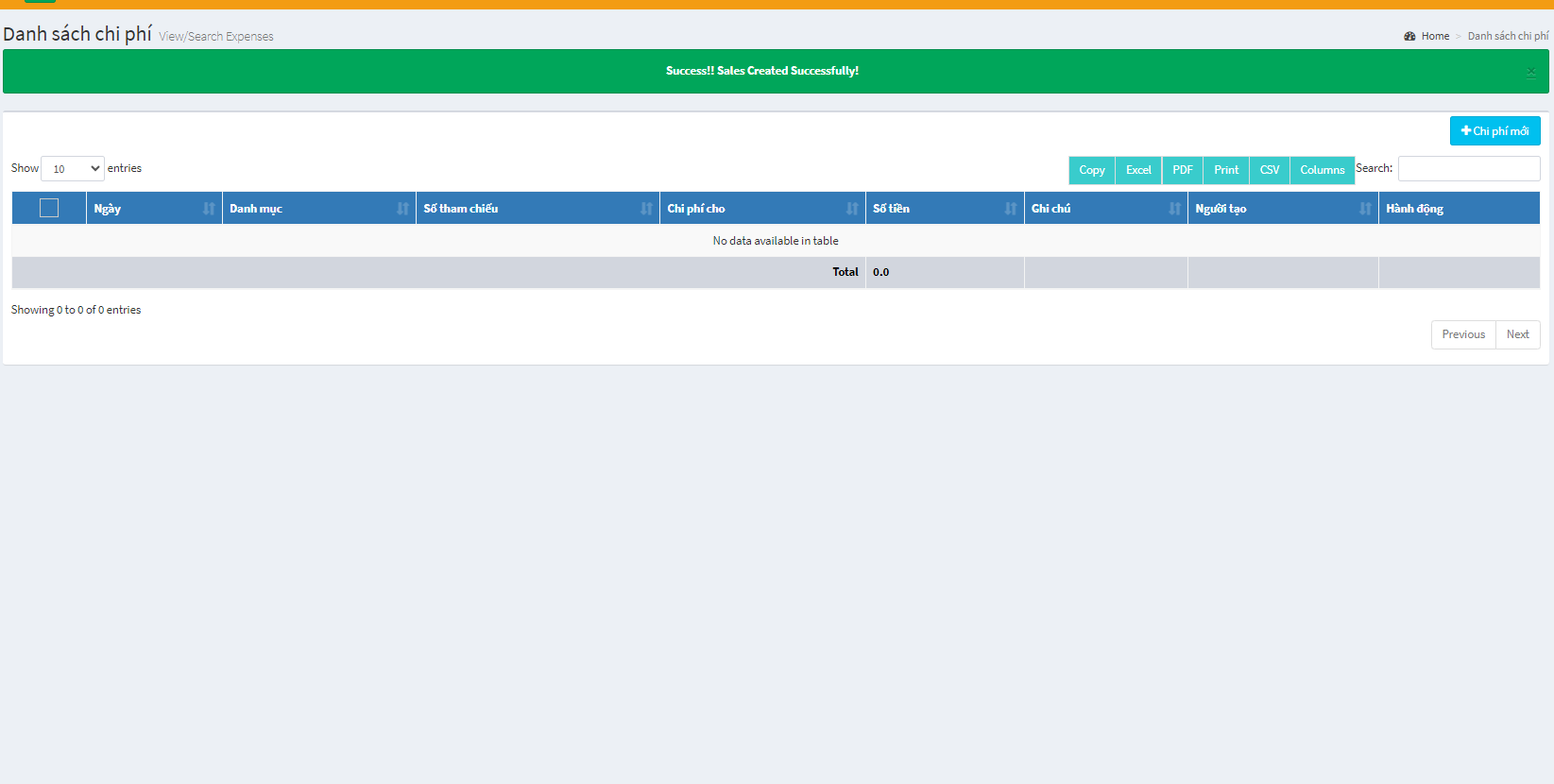
Task: Click the Copy export button
Action: click(x=1092, y=170)
